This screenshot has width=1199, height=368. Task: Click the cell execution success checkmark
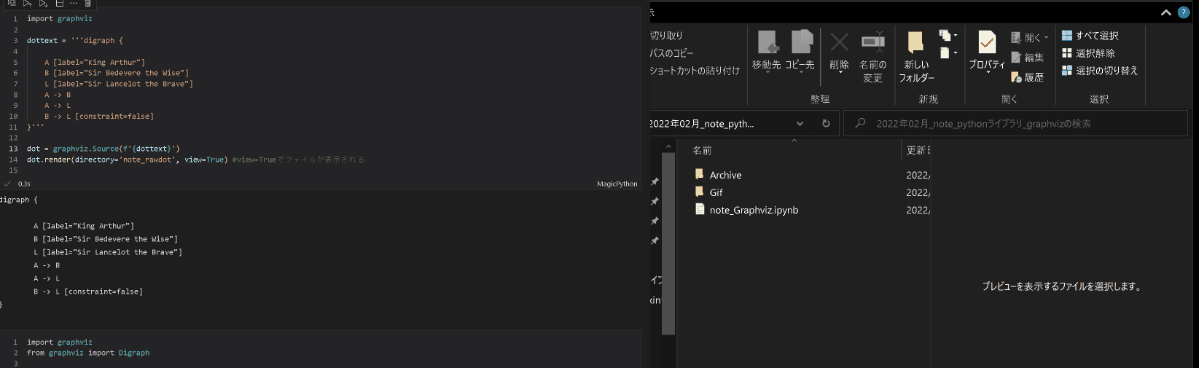8,184
